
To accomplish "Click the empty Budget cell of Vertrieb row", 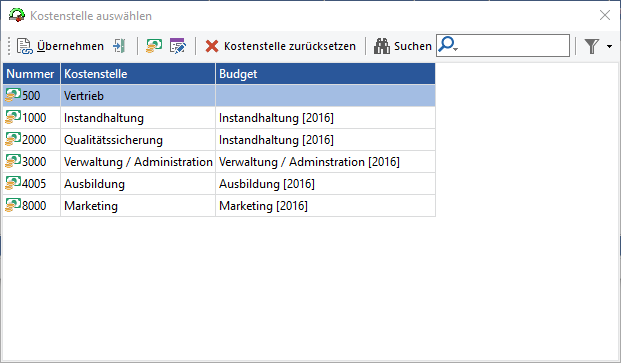I will [325, 96].
